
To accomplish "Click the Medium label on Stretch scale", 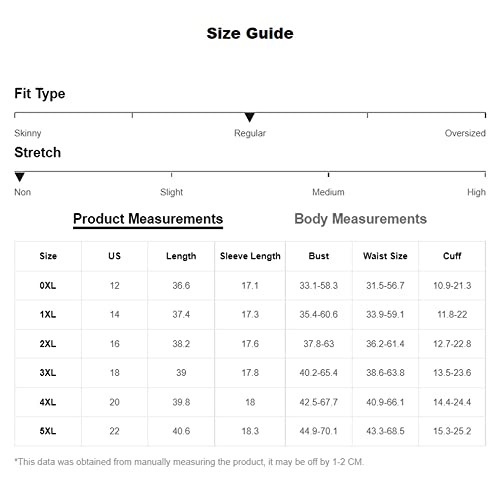I will click(x=328, y=192).
